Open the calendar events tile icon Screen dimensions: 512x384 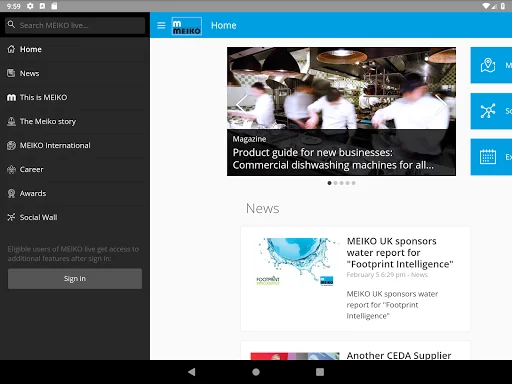tap(488, 157)
